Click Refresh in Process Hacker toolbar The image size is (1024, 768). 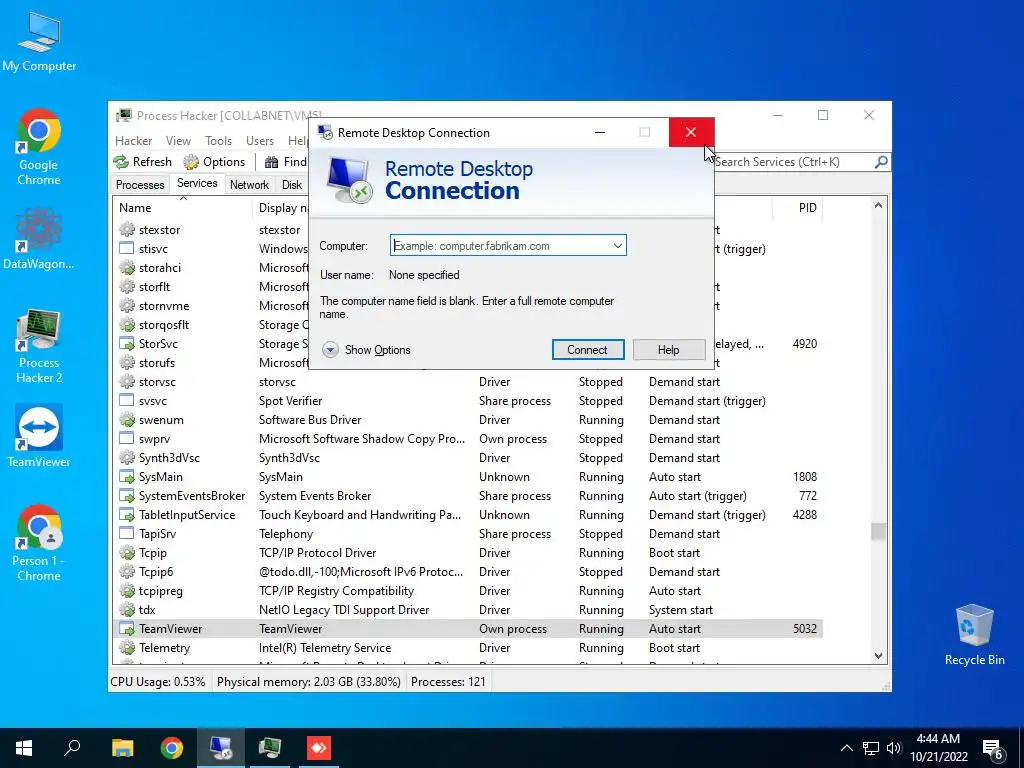(142, 162)
